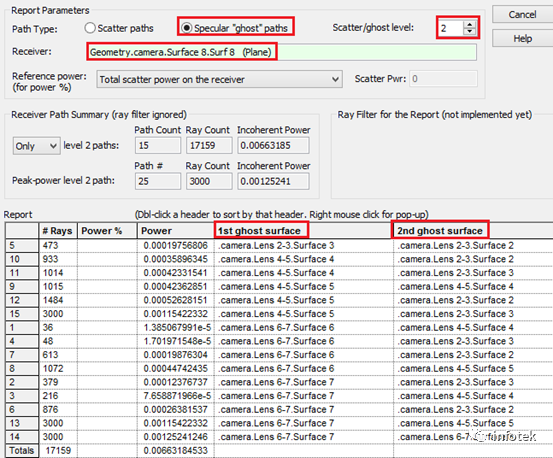Click the Cancel button

pyautogui.click(x=522, y=14)
